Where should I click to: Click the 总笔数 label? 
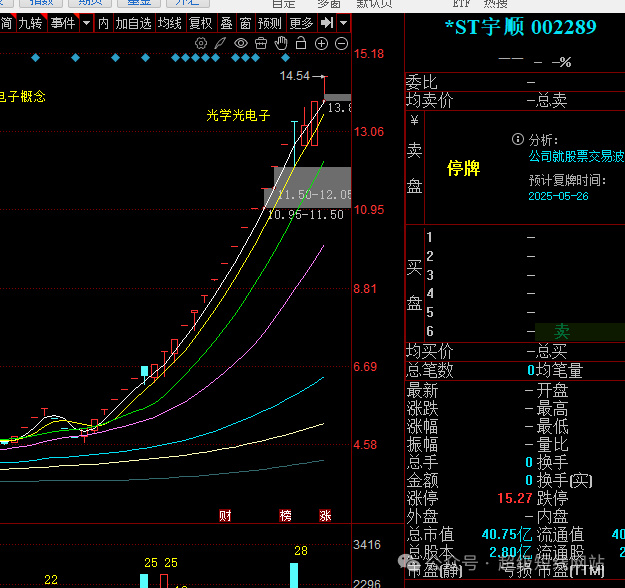pos(430,370)
